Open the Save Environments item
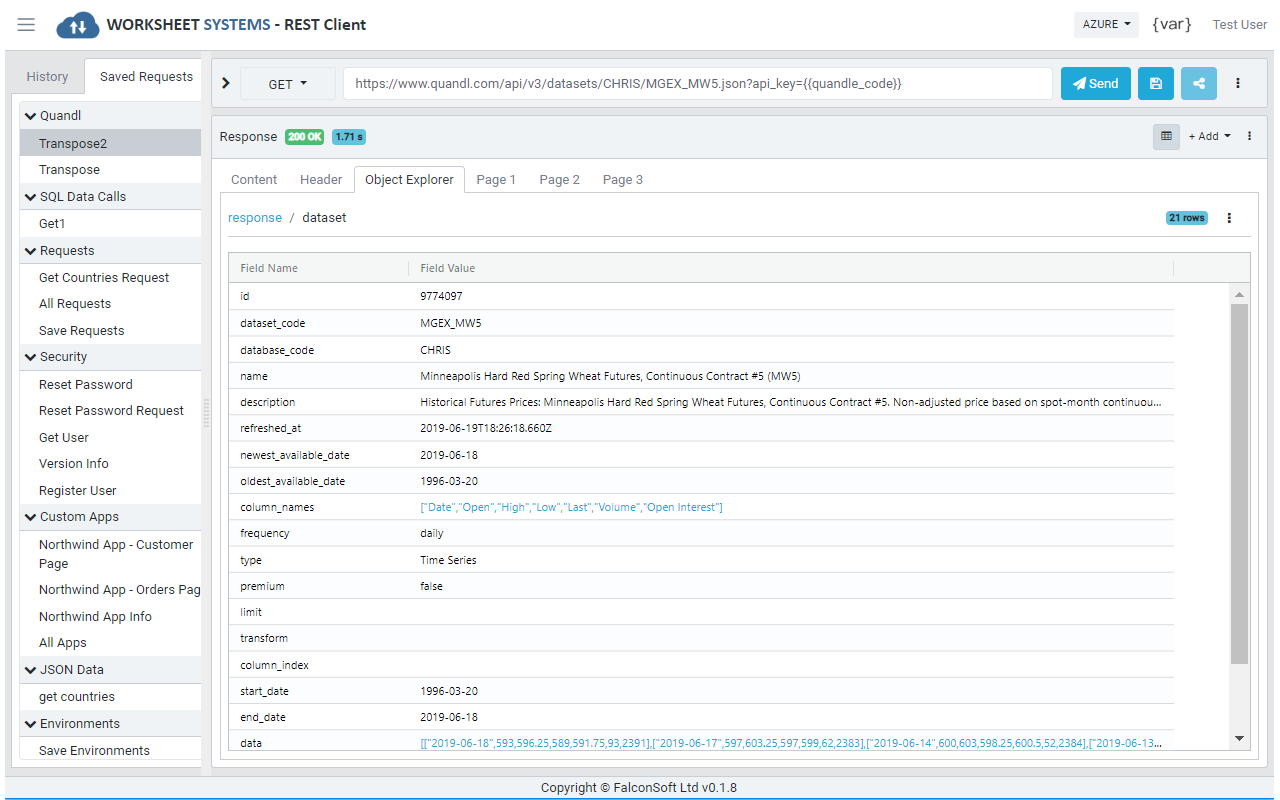Screen dimensions: 1280x800 point(110,750)
